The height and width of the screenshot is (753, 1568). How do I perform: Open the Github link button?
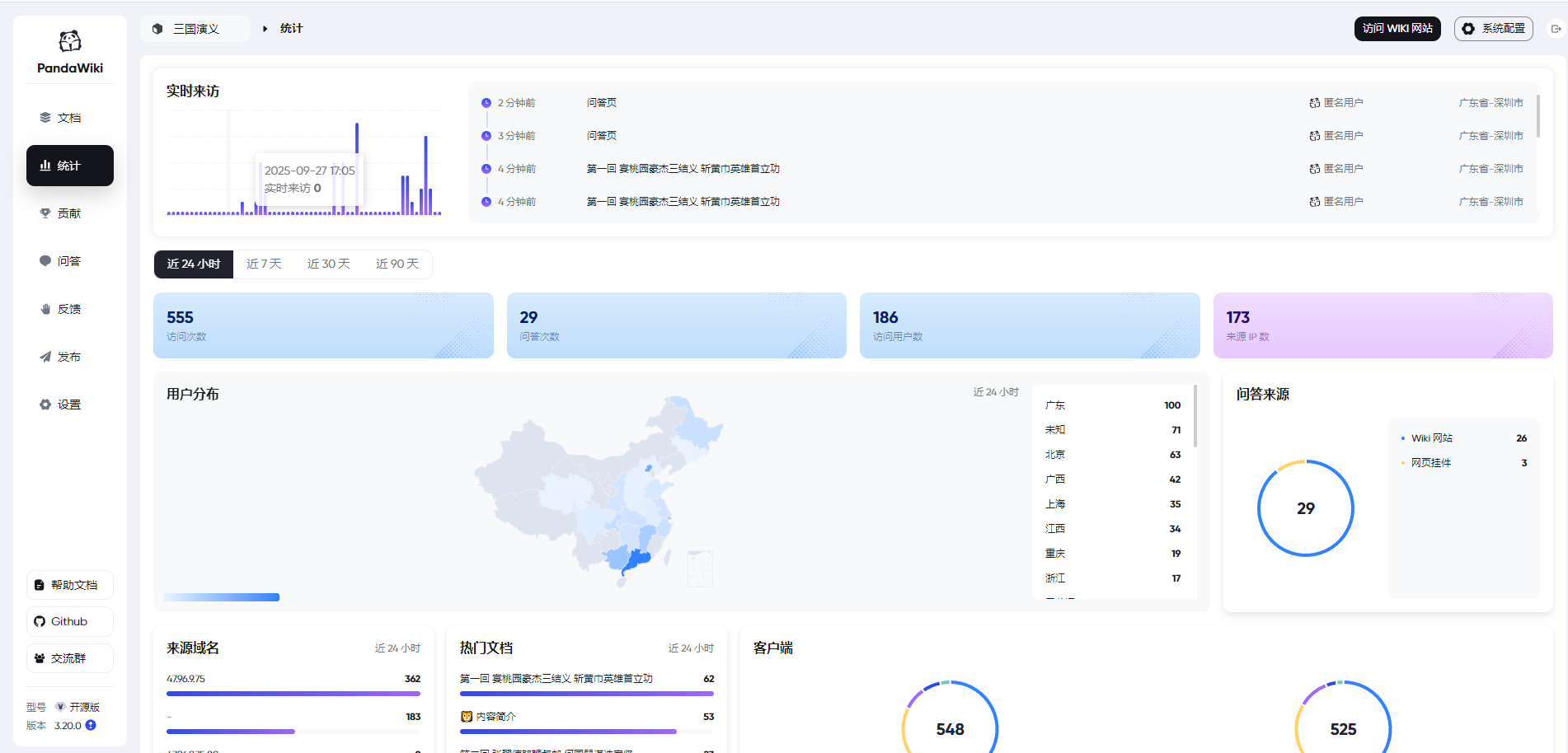coord(70,621)
